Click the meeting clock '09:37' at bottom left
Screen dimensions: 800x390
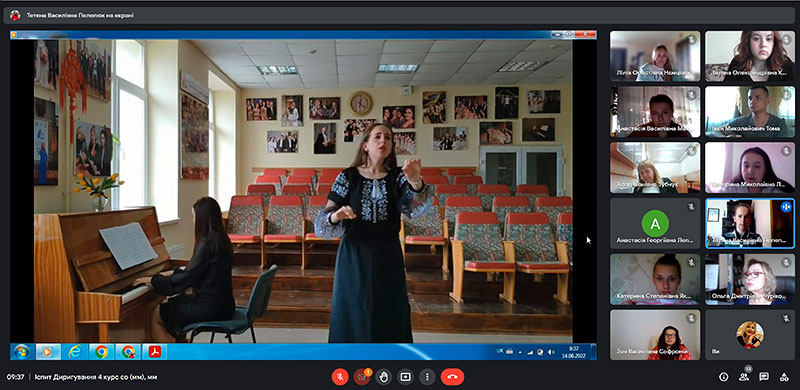tap(16, 377)
